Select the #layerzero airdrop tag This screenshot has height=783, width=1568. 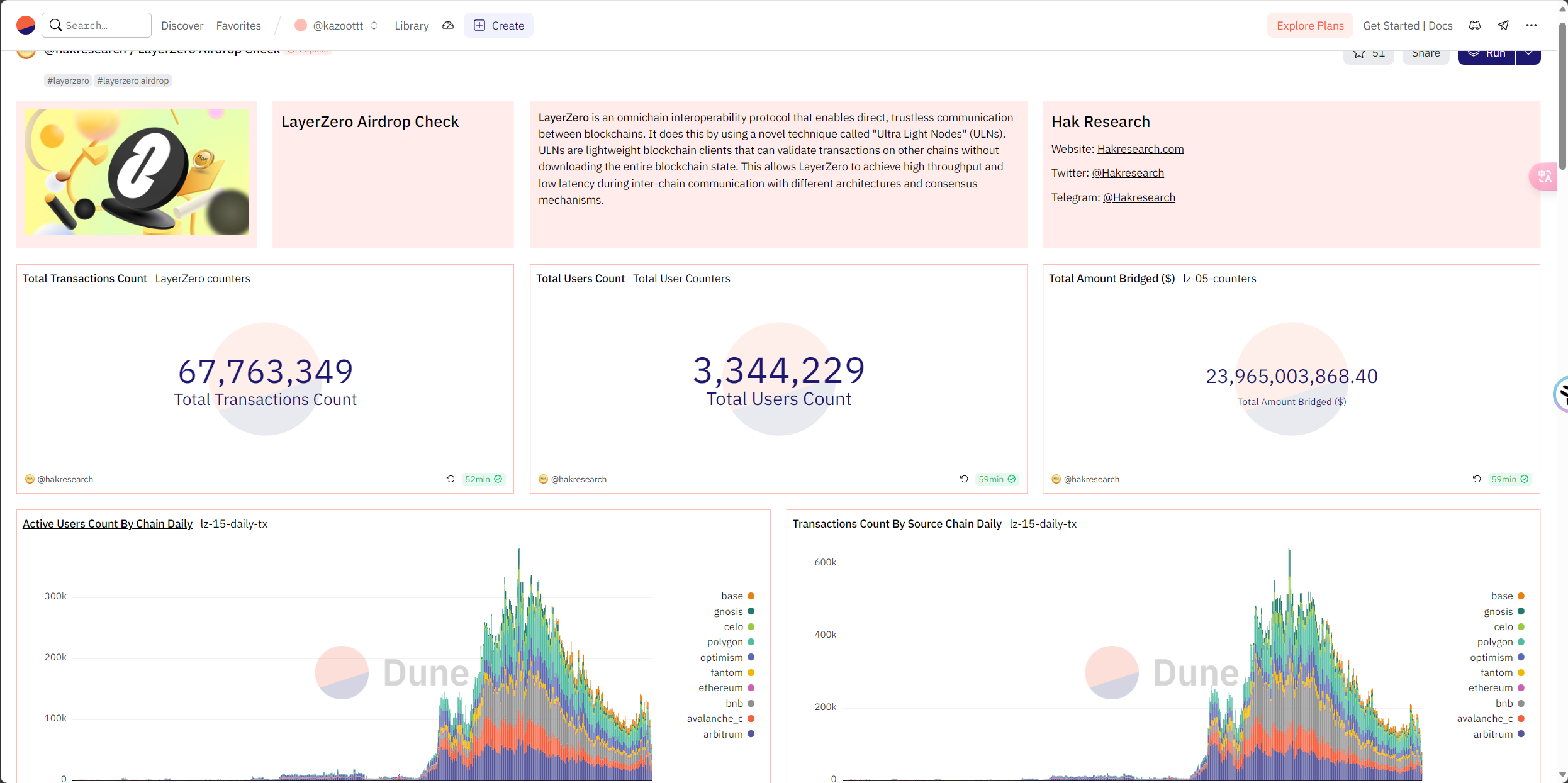(133, 81)
